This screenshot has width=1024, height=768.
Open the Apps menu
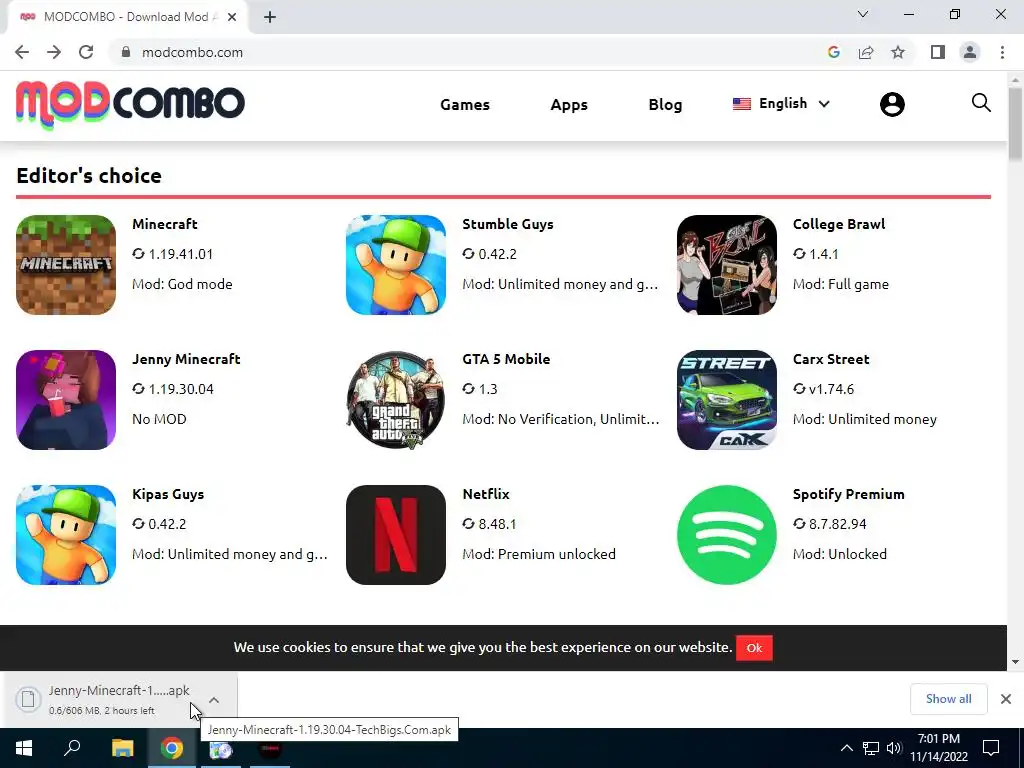[569, 104]
